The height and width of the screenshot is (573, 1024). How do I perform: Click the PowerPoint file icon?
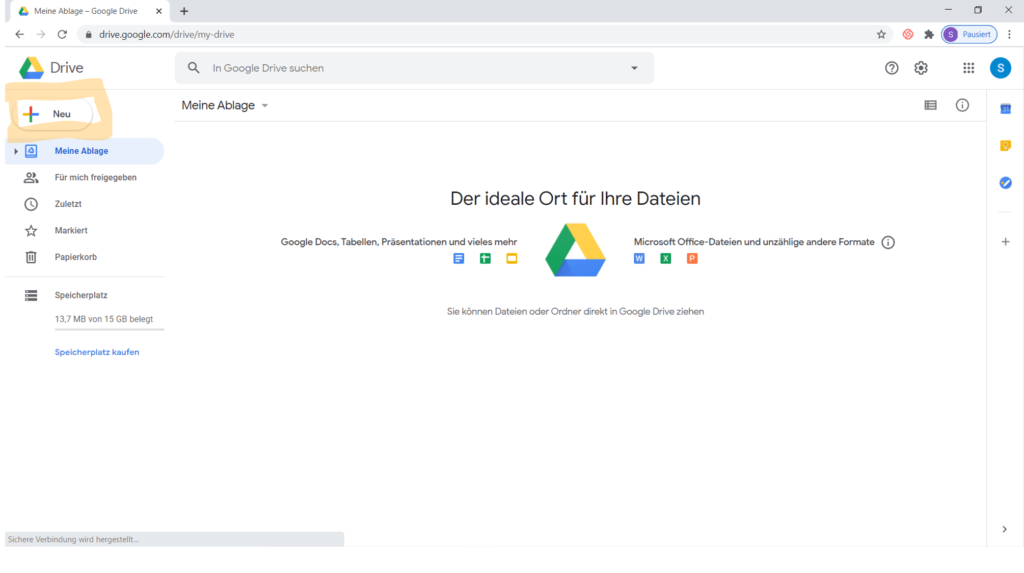(x=692, y=259)
